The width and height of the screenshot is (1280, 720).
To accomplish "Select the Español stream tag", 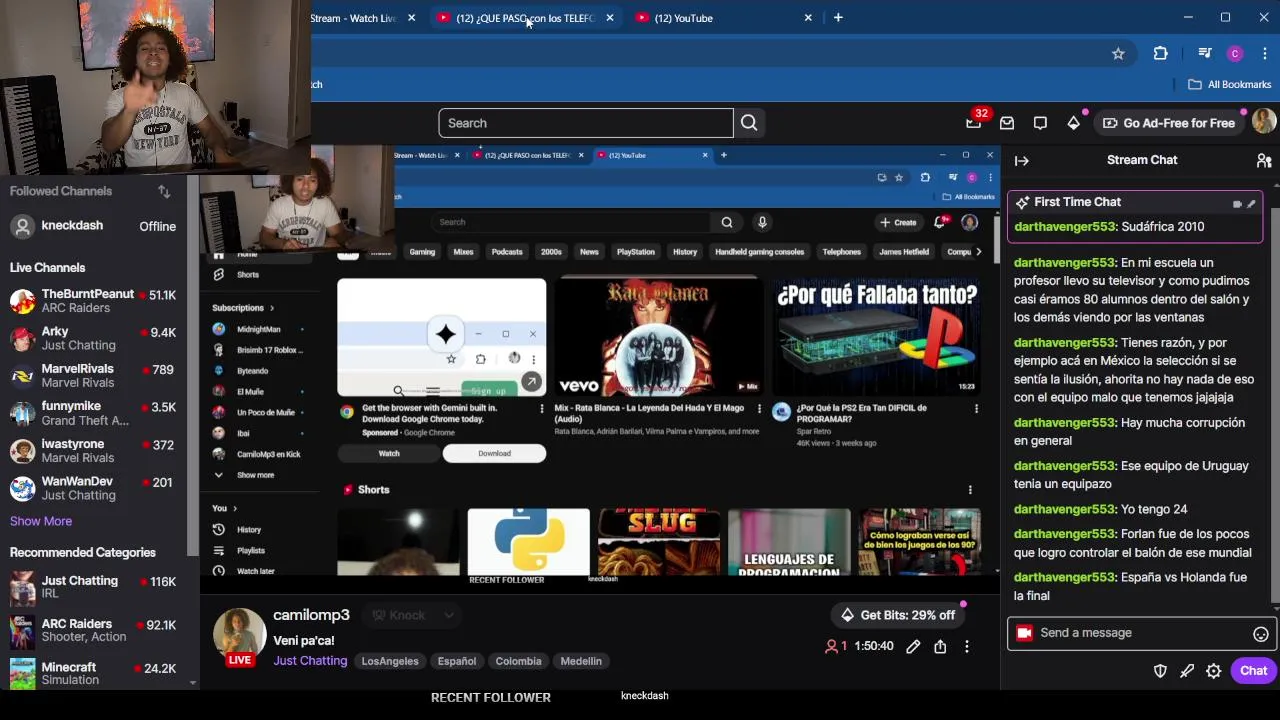I will [456, 661].
